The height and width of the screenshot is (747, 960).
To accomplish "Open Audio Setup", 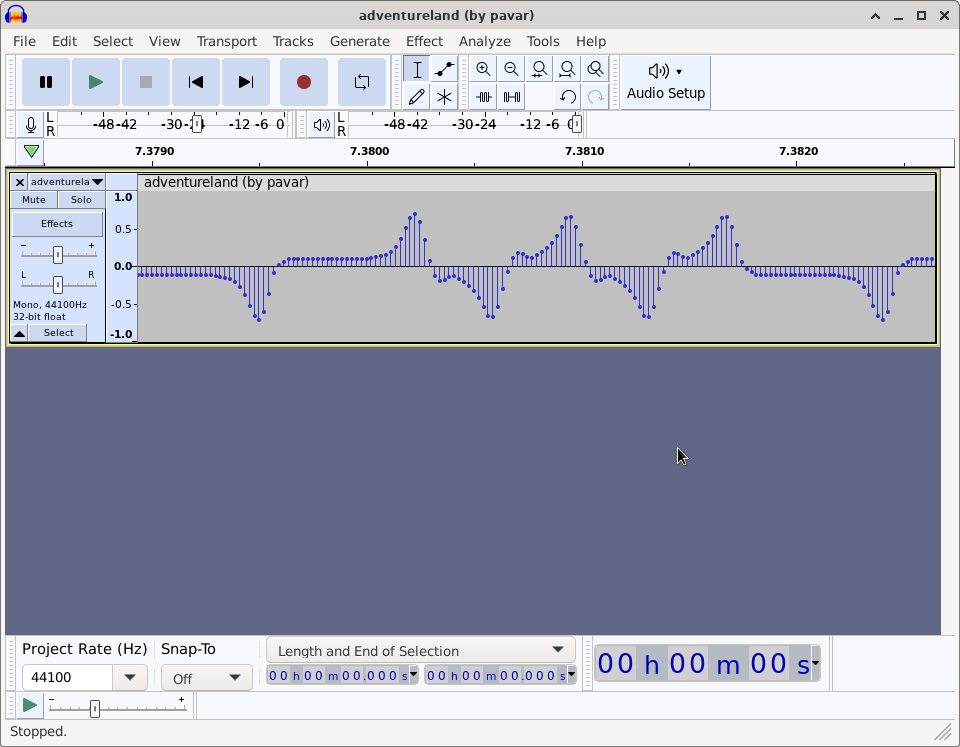I will coord(666,82).
